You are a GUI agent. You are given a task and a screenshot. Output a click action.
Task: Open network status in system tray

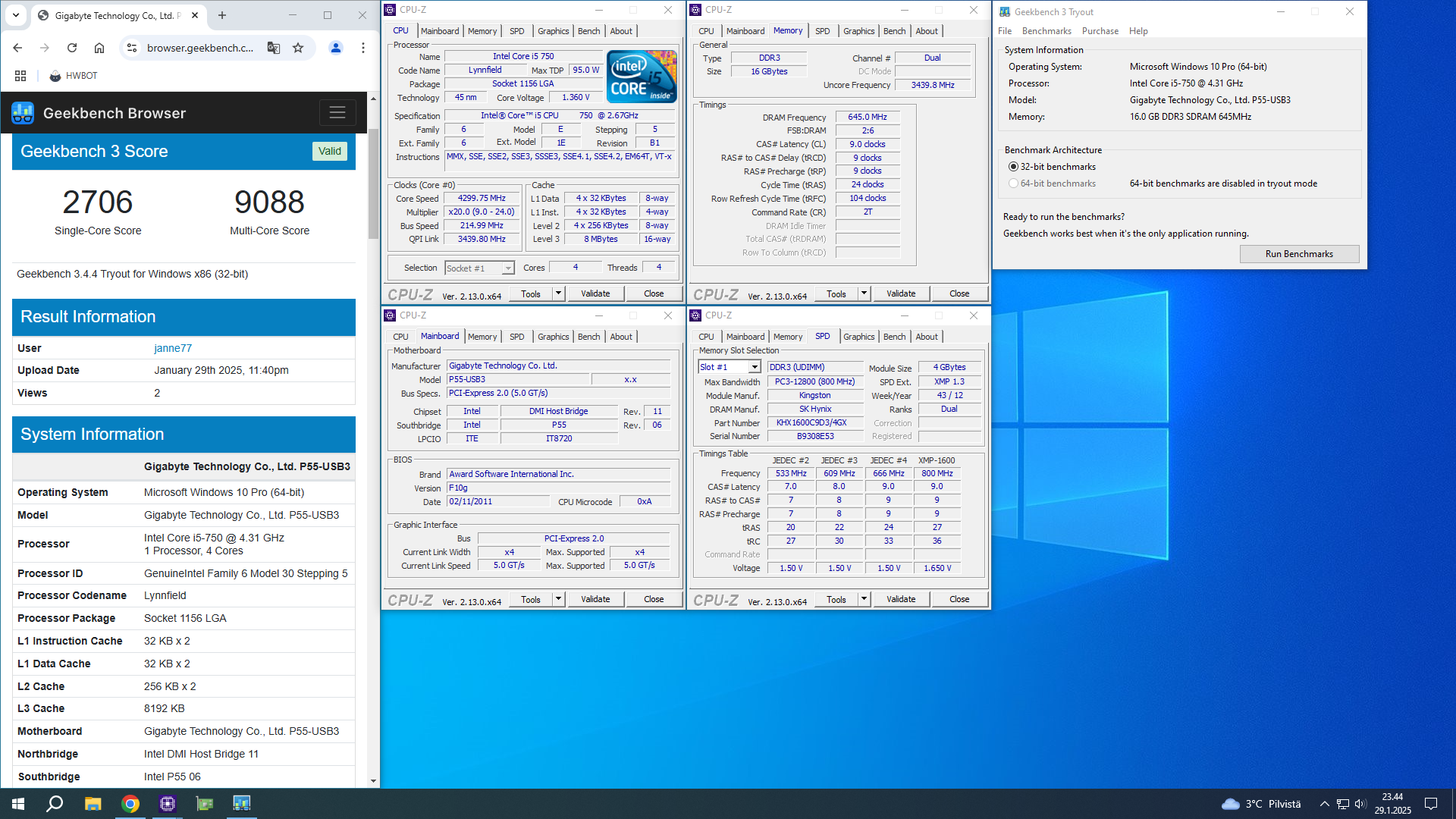(x=1342, y=804)
